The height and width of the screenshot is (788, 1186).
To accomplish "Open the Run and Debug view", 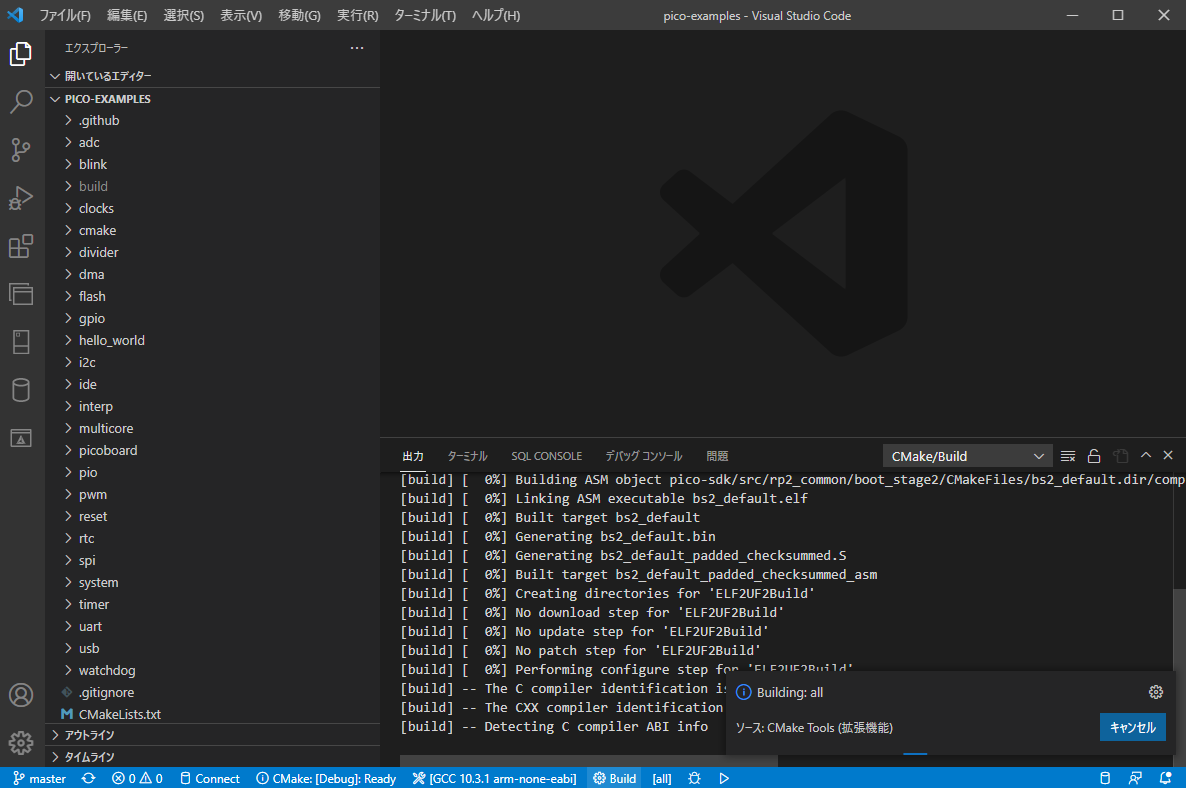I will point(21,198).
